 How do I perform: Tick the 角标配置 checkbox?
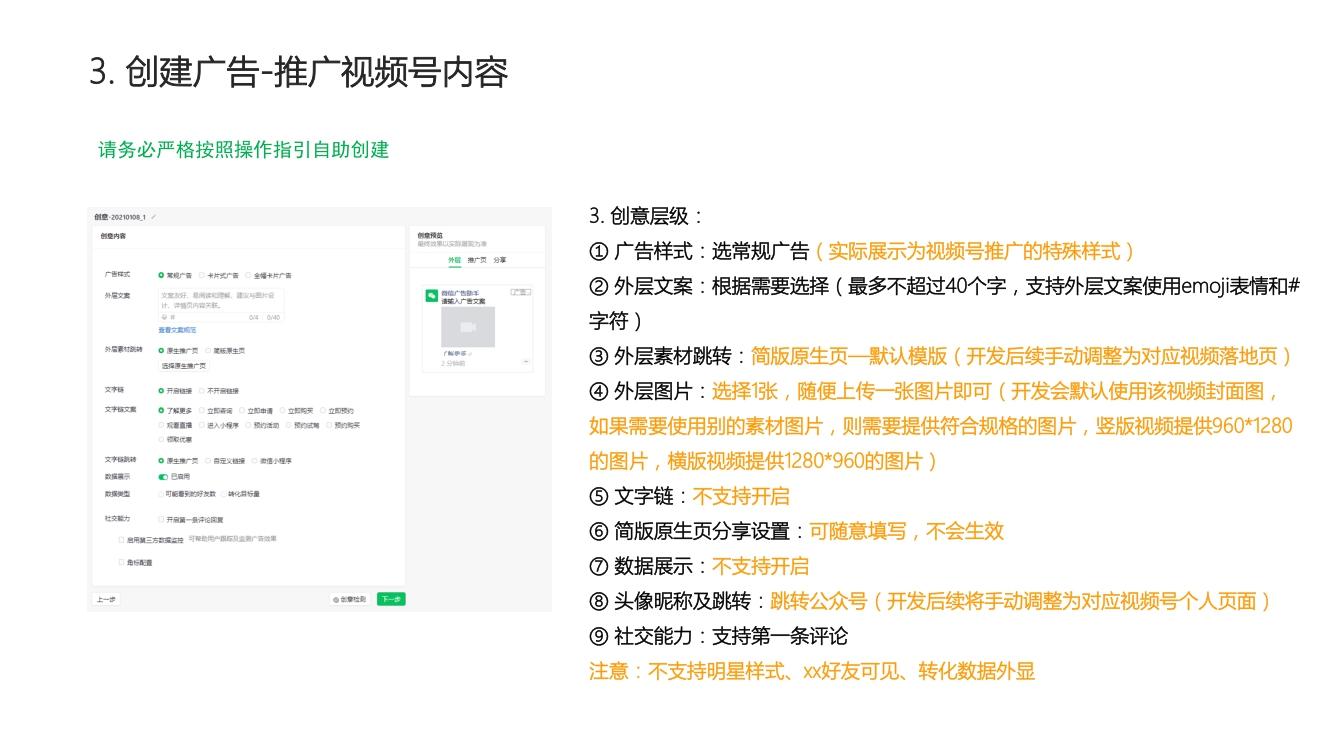click(122, 562)
